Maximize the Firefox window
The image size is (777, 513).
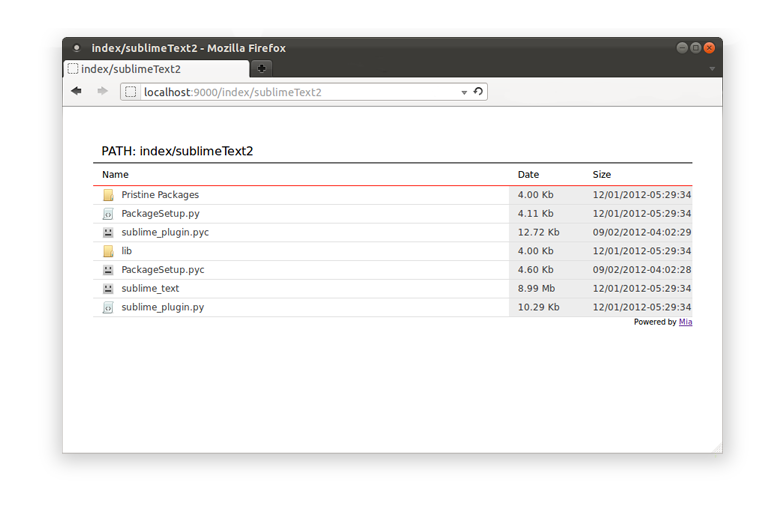[696, 48]
